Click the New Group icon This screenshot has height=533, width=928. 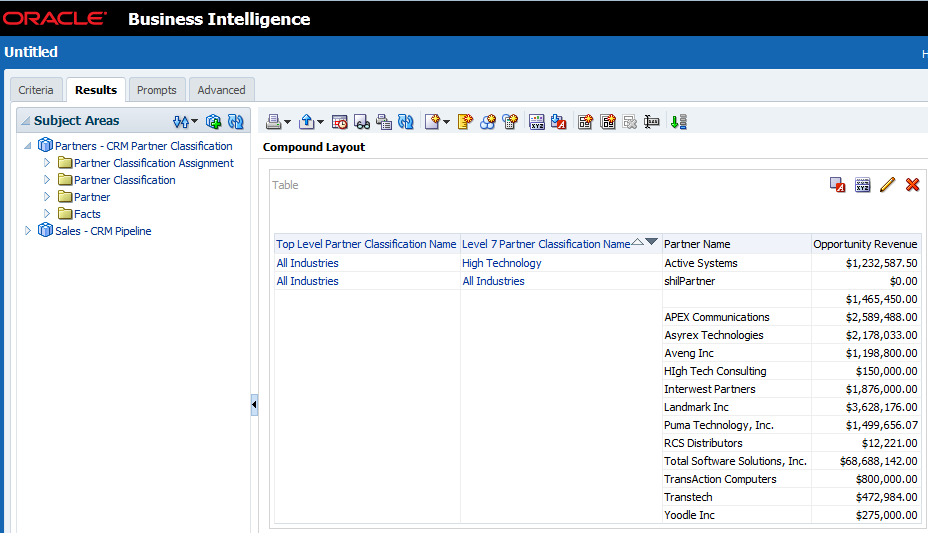pyautogui.click(x=465, y=122)
